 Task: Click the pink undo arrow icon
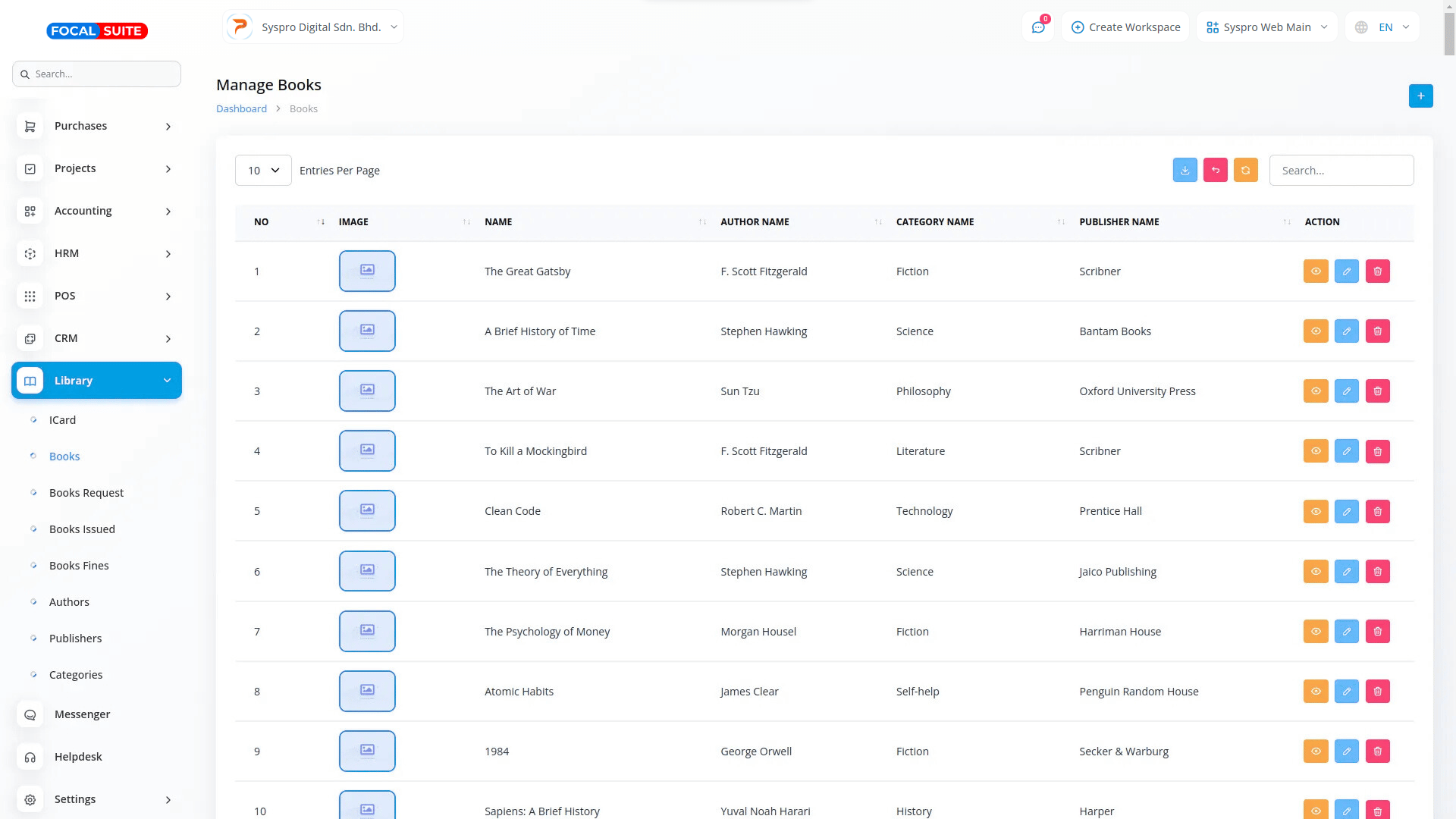point(1215,171)
